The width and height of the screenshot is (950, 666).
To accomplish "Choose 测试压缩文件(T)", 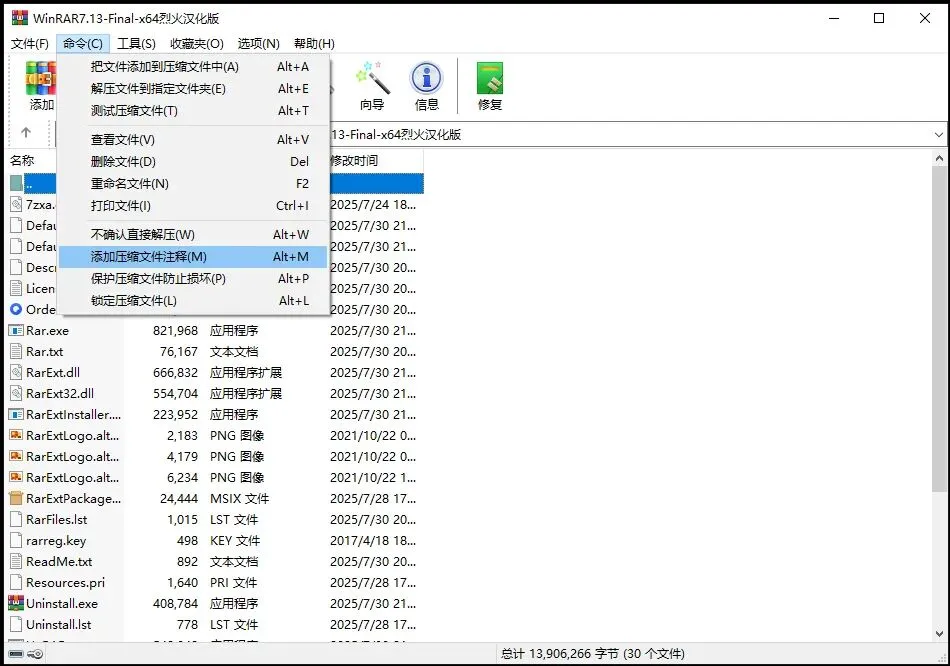I will point(194,110).
